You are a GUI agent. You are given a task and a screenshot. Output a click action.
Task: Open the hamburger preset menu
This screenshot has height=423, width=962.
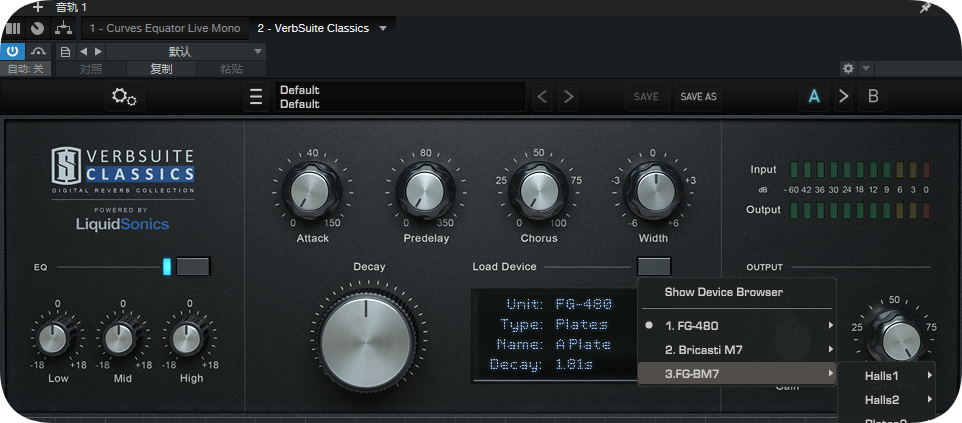point(256,97)
